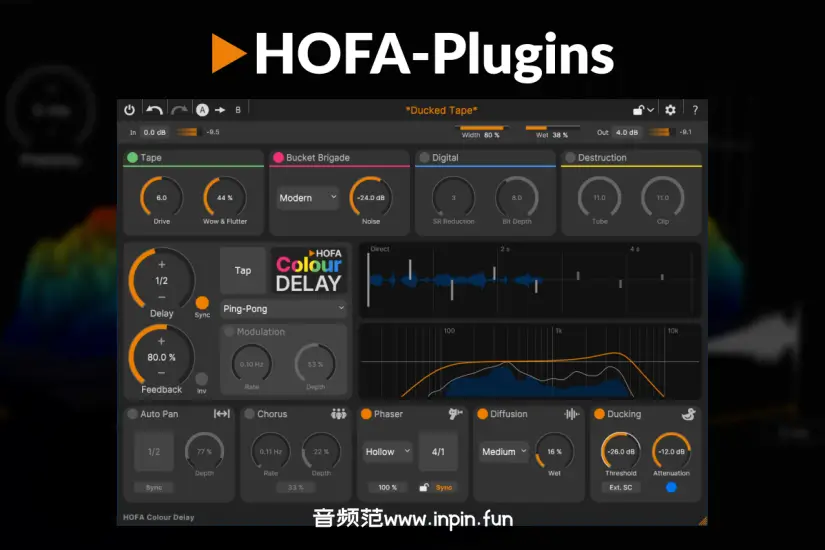Click the Phaser icon
Viewport: 825px width, 550px height.
pos(455,414)
